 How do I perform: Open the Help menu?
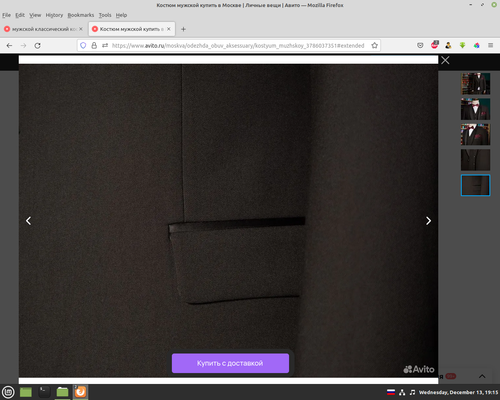click(121, 15)
